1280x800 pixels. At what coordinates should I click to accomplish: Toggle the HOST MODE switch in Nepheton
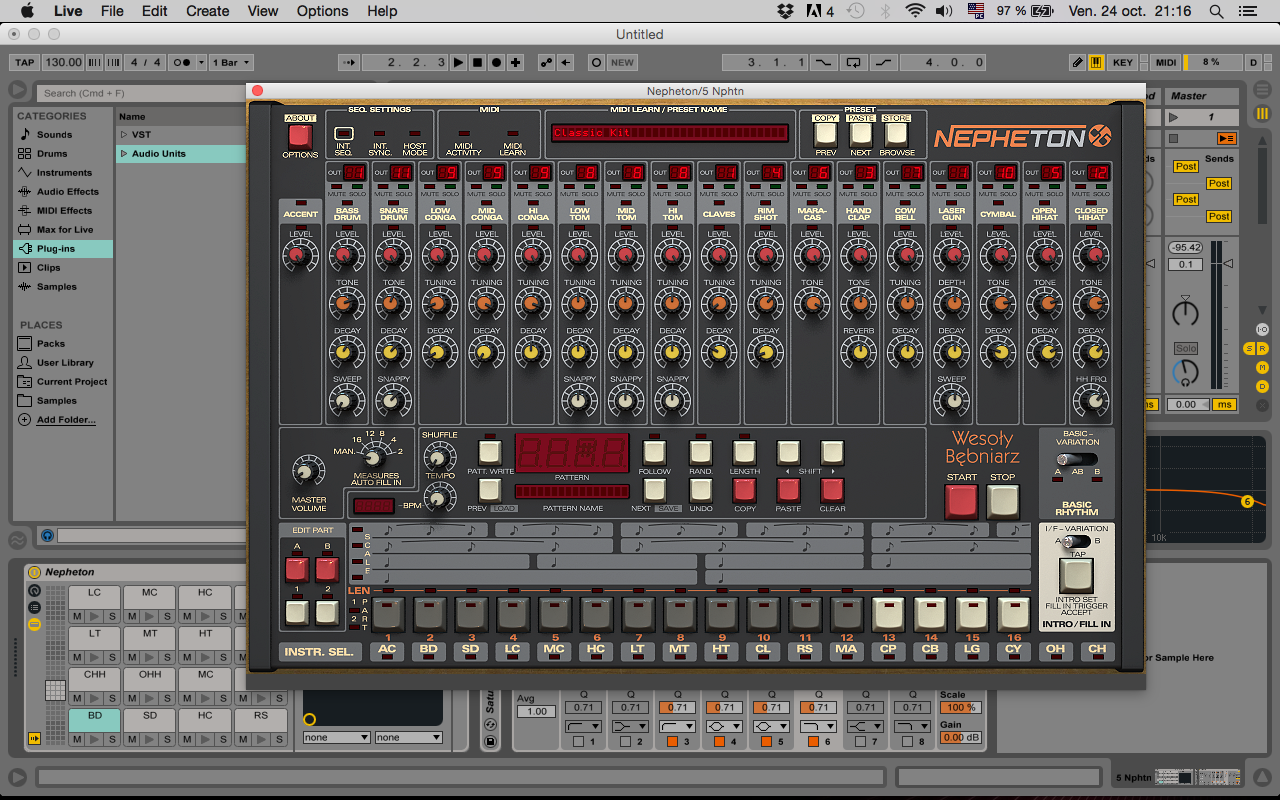point(415,133)
